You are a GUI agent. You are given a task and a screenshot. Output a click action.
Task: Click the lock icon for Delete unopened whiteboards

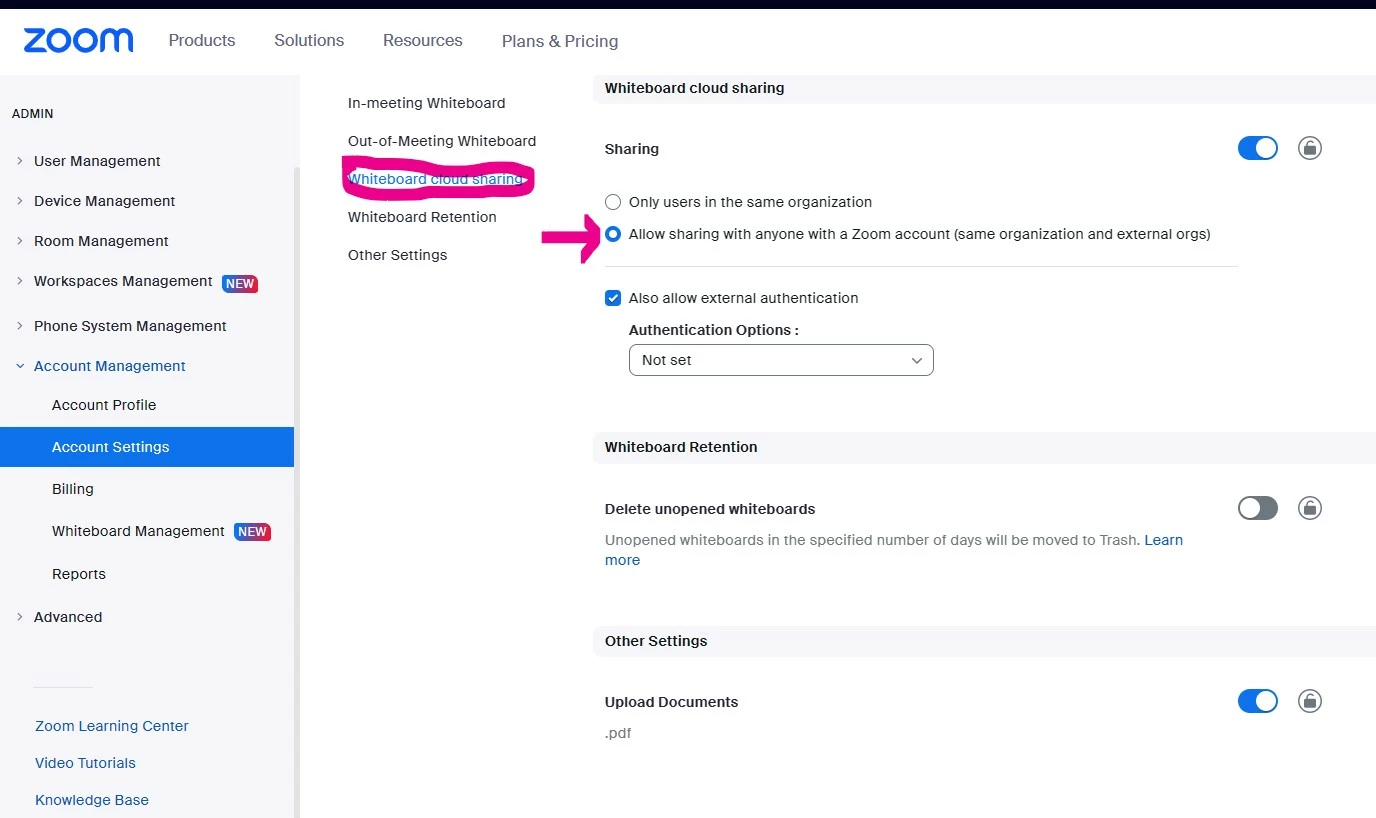pyautogui.click(x=1310, y=508)
